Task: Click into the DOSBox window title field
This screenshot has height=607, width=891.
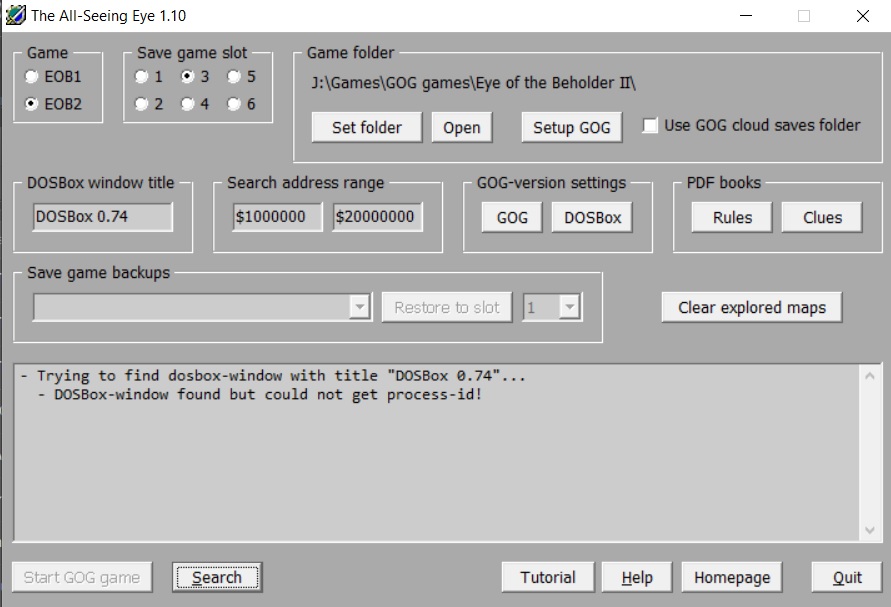Action: pyautogui.click(x=103, y=217)
